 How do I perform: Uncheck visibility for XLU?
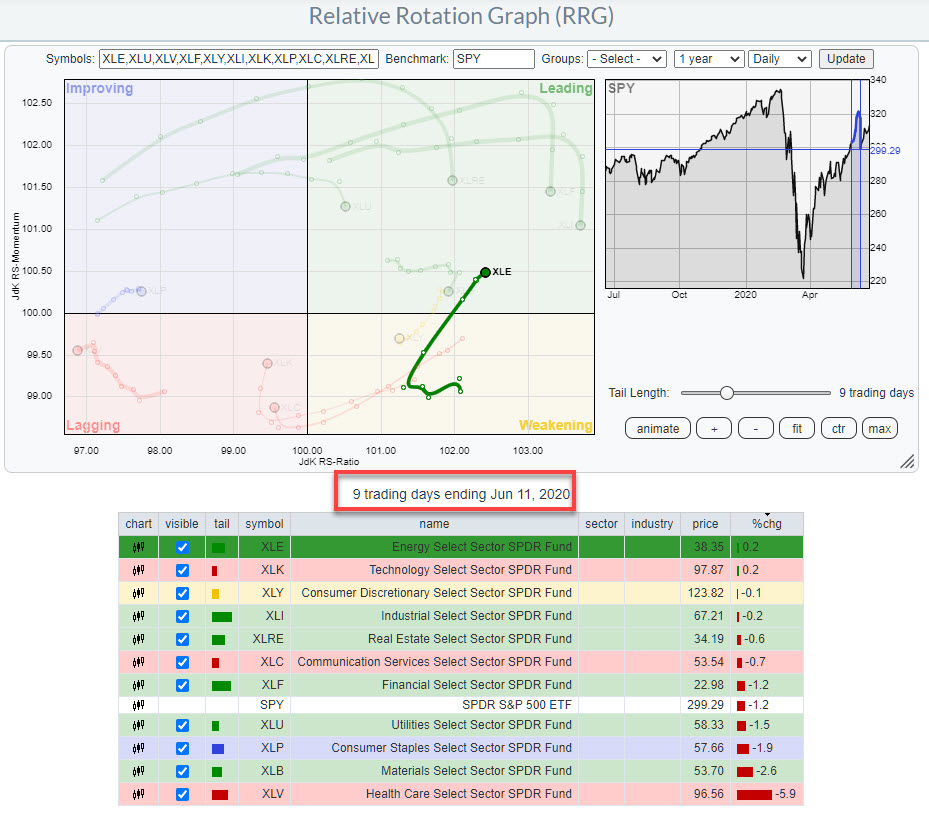[x=182, y=726]
